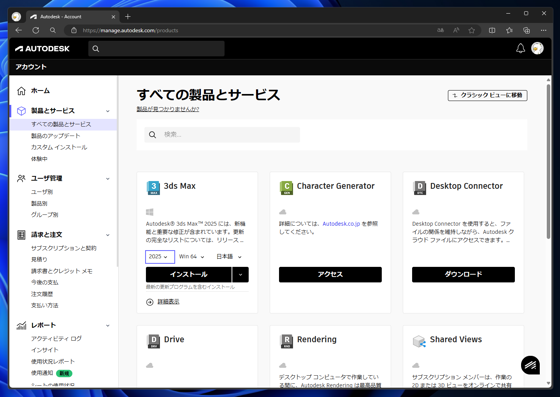Screen dimensions: 560x397
Task: Open 注文履歴 in sidebar
Action: point(42,294)
